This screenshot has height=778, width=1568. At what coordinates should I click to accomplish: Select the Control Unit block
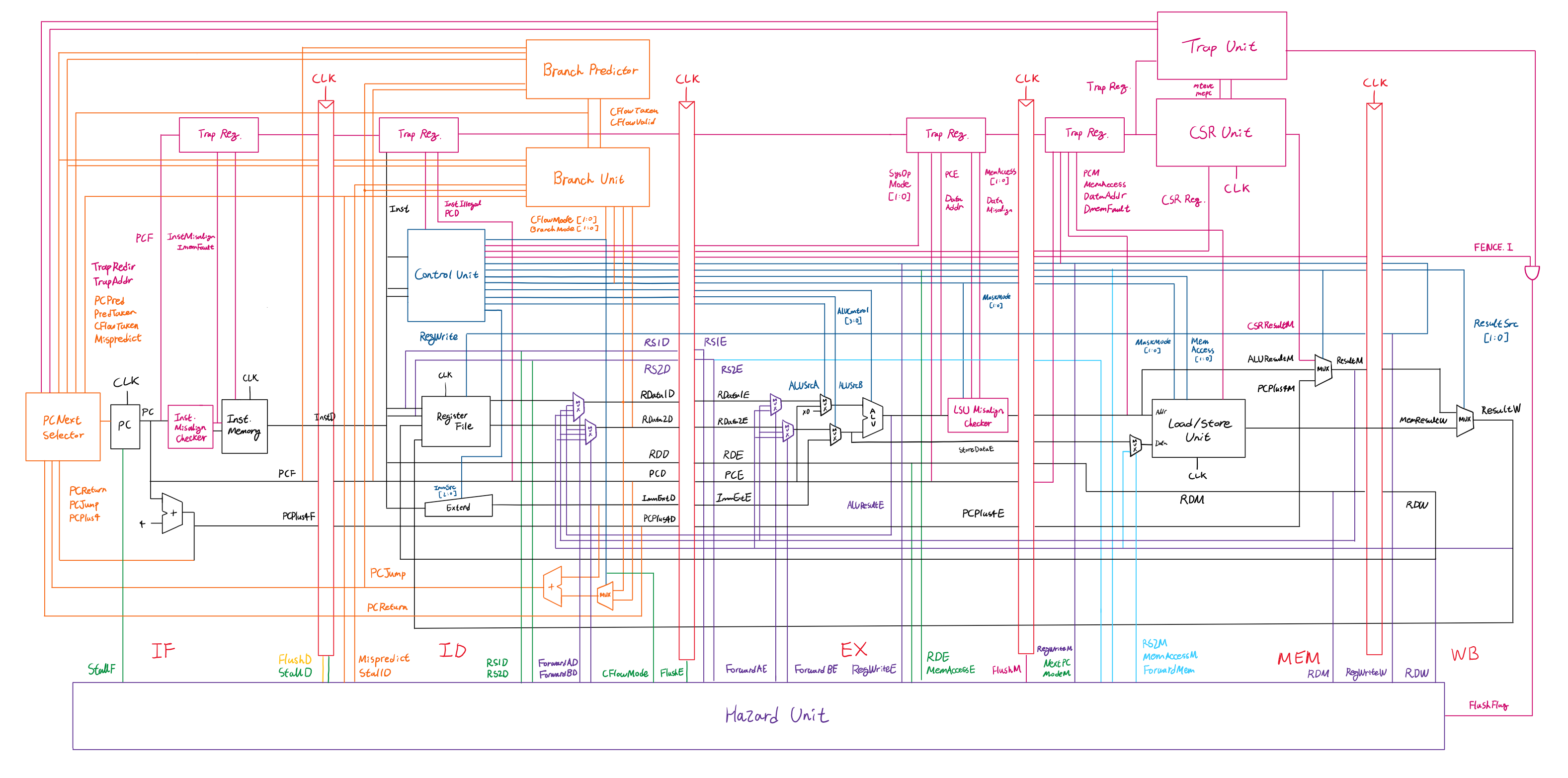(446, 275)
